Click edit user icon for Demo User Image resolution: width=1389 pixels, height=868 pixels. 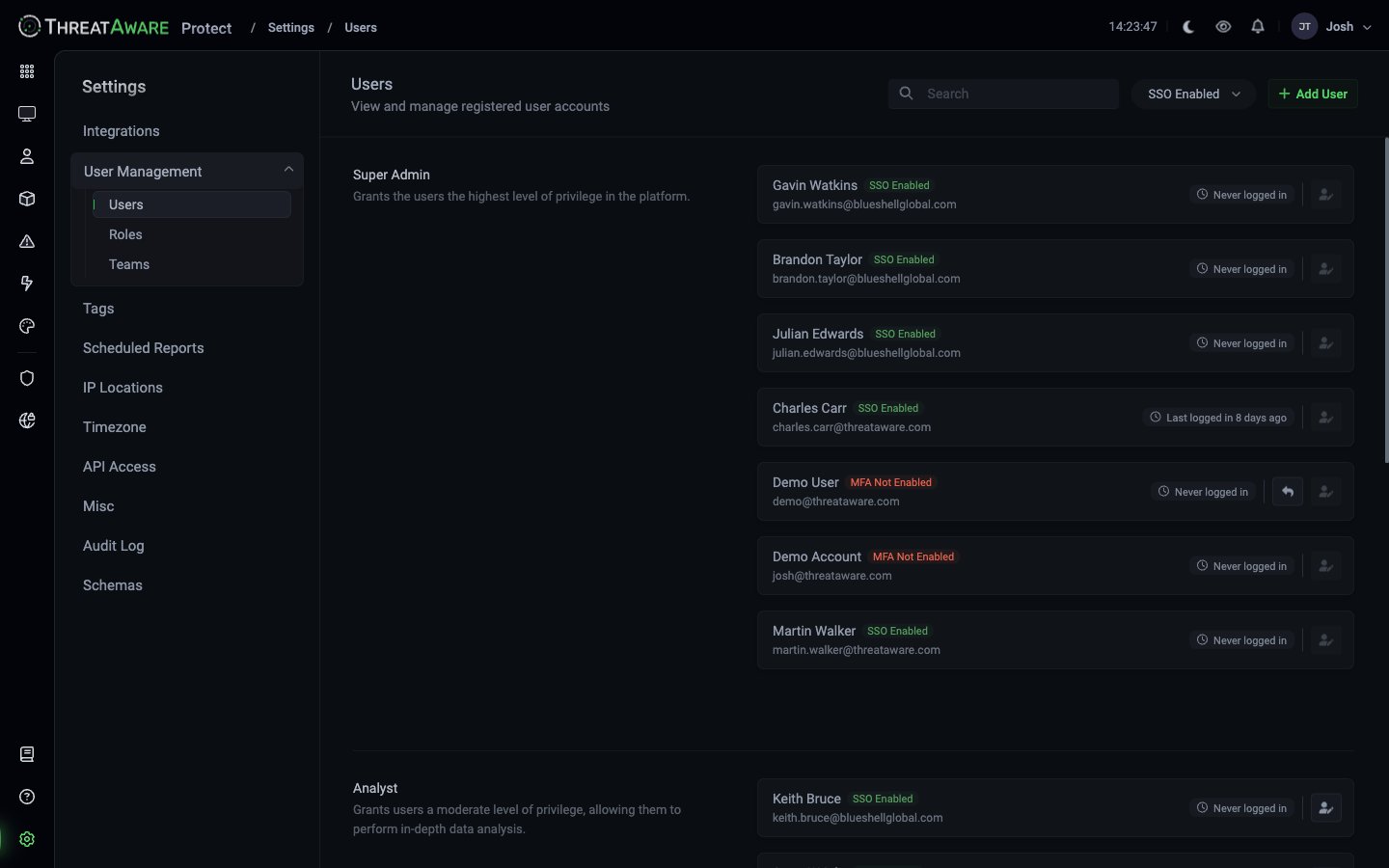[x=1326, y=492]
